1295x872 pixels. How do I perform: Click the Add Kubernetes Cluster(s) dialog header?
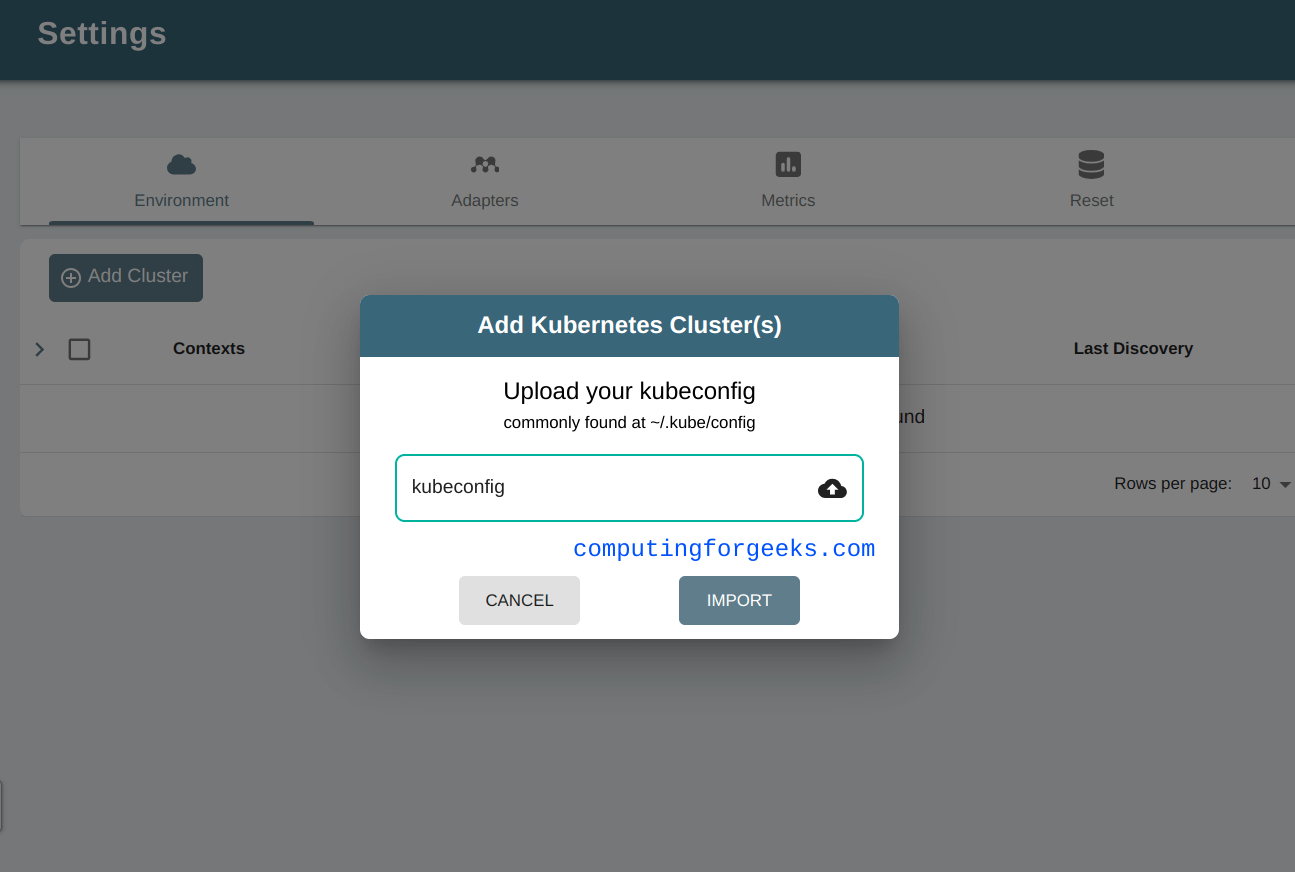[x=629, y=325]
